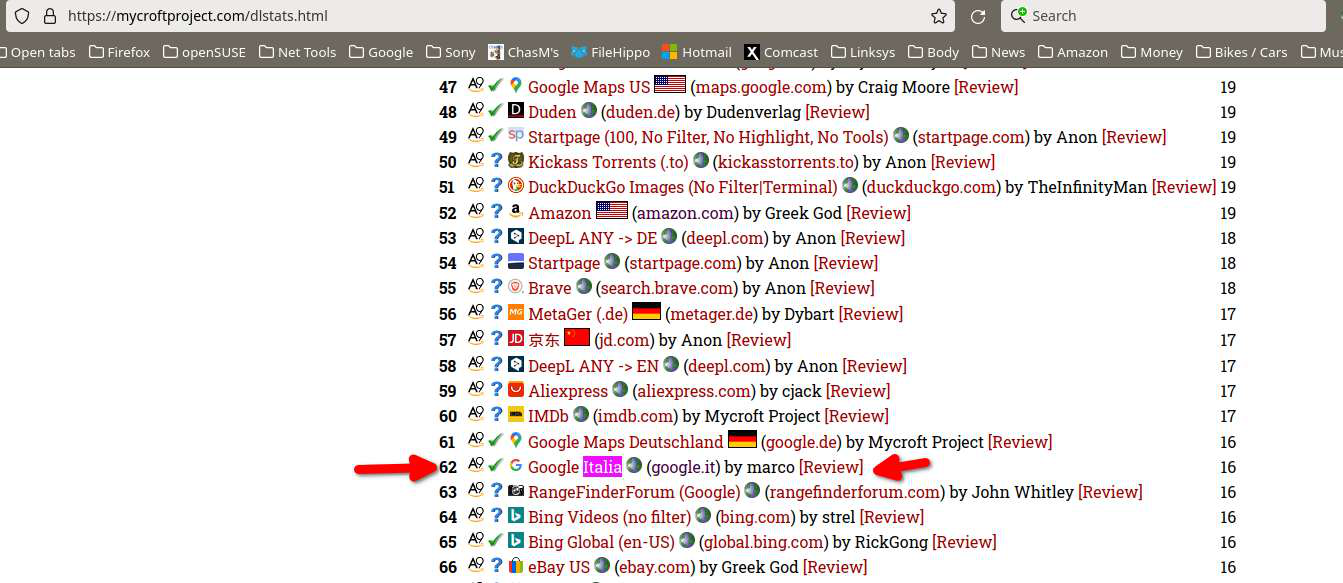1343x583 pixels.
Task: Click the Amazon favicon in row 52
Action: (516, 211)
